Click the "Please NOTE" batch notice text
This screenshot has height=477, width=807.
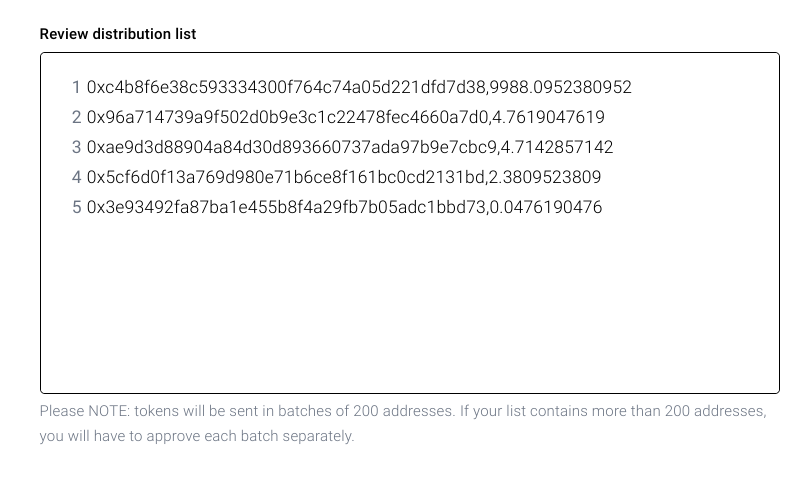[402, 412]
